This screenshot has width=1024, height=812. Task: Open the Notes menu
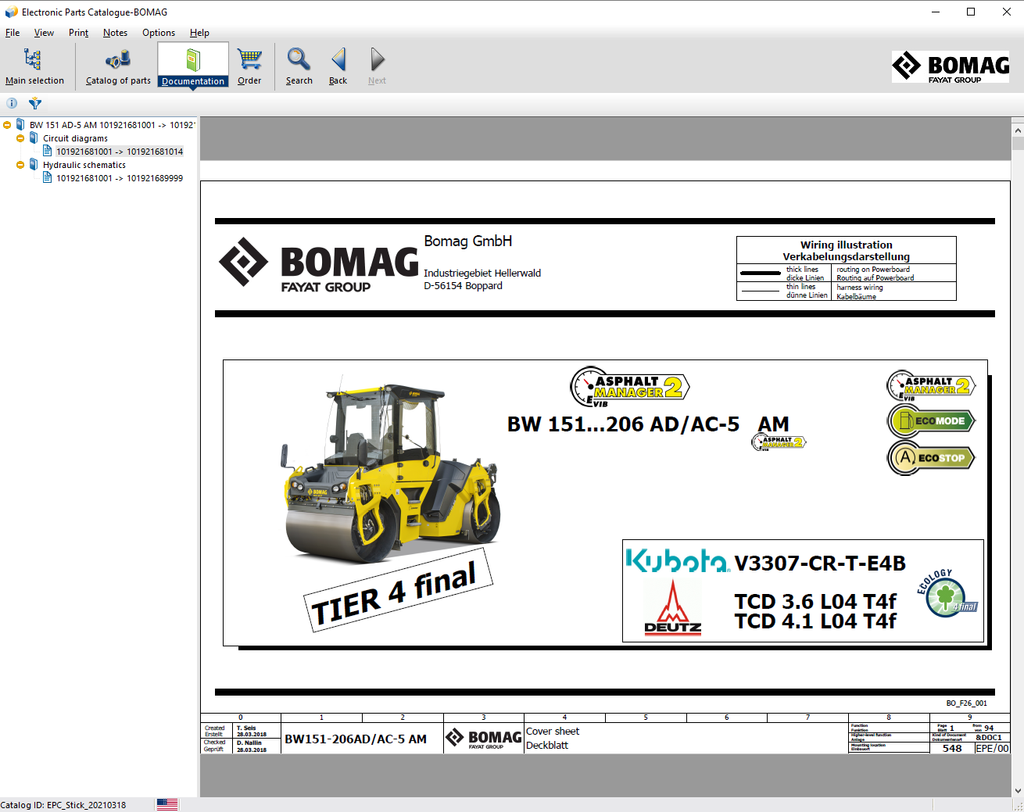[x=115, y=33]
